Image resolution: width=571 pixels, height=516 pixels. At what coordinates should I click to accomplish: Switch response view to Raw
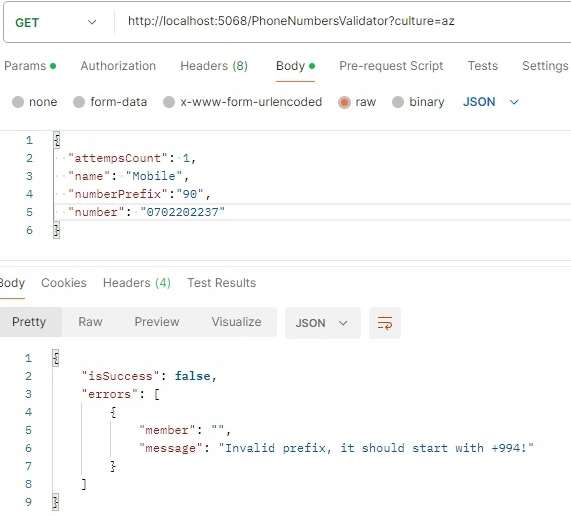(x=90, y=322)
